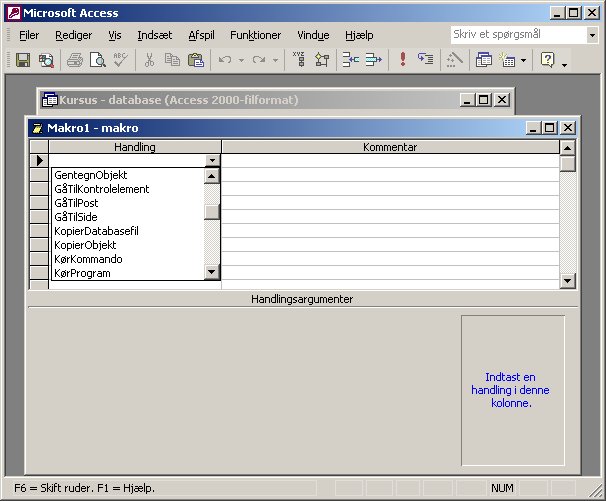The height and width of the screenshot is (501, 606).
Task: Click the macro grid scroll up arrow
Action: 567,148
